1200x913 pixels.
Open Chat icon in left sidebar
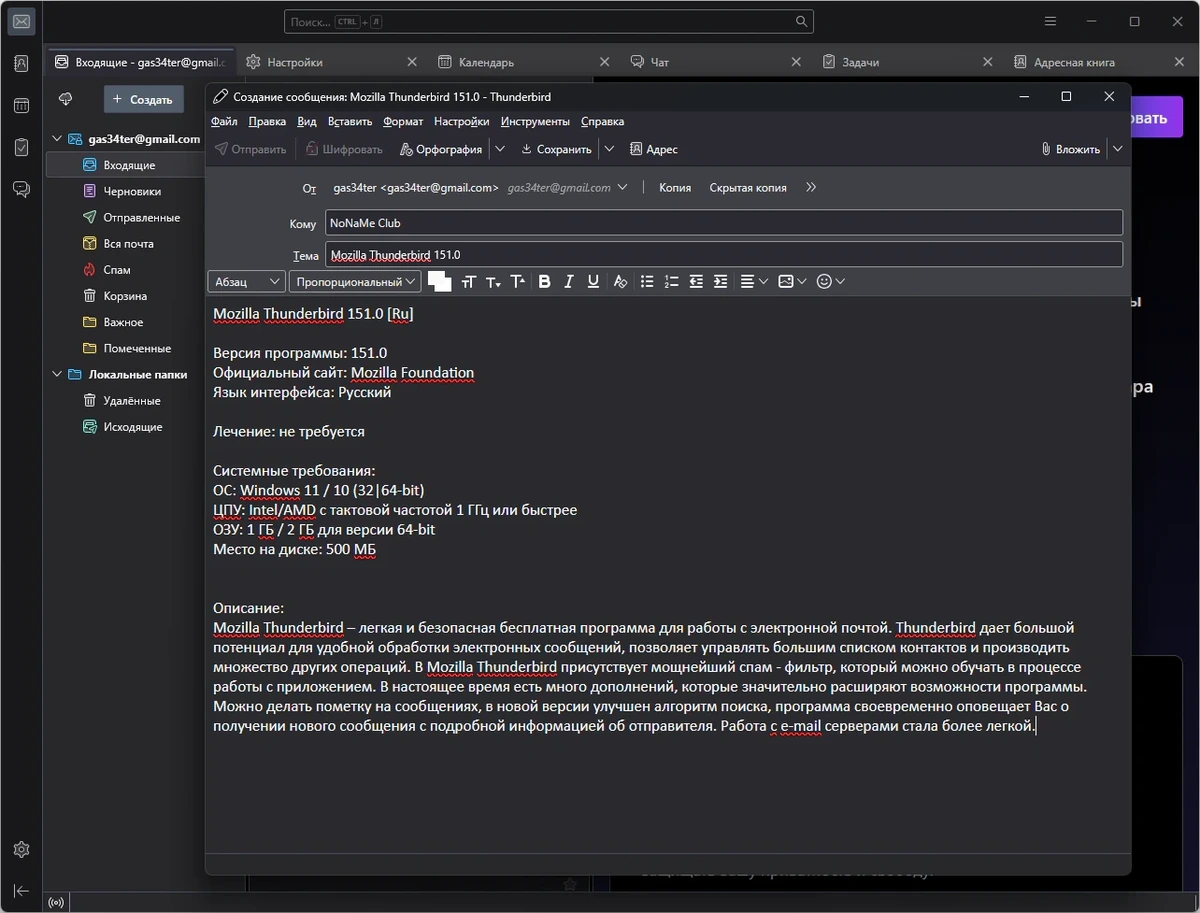coord(22,189)
